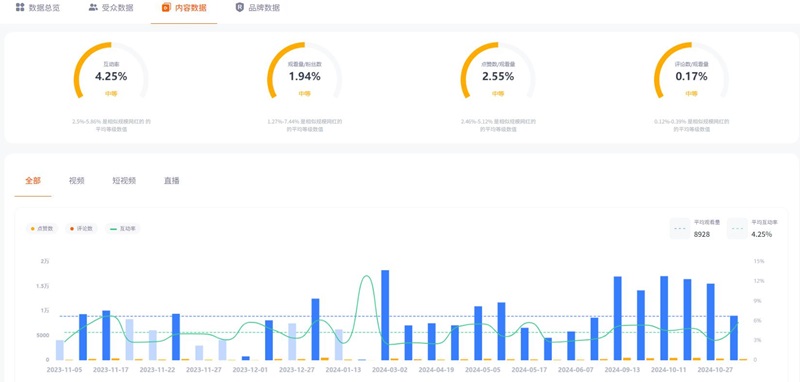
Task: Click the 4.25% average engagement value in chart header
Action: [762, 235]
